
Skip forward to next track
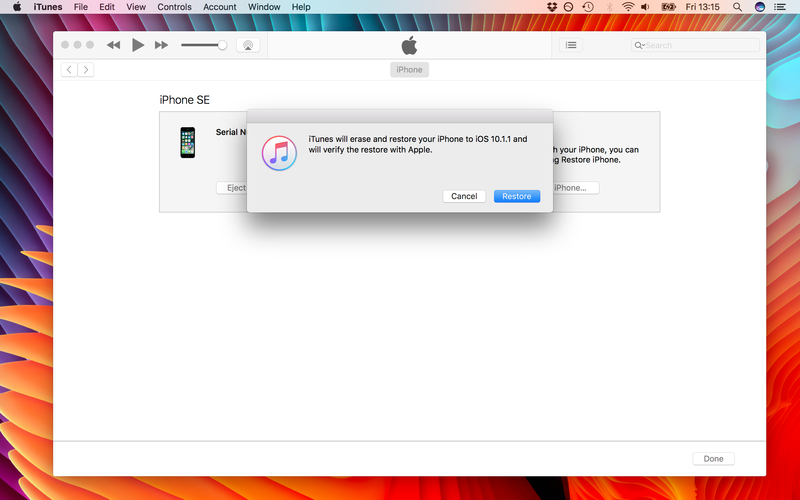(x=161, y=45)
